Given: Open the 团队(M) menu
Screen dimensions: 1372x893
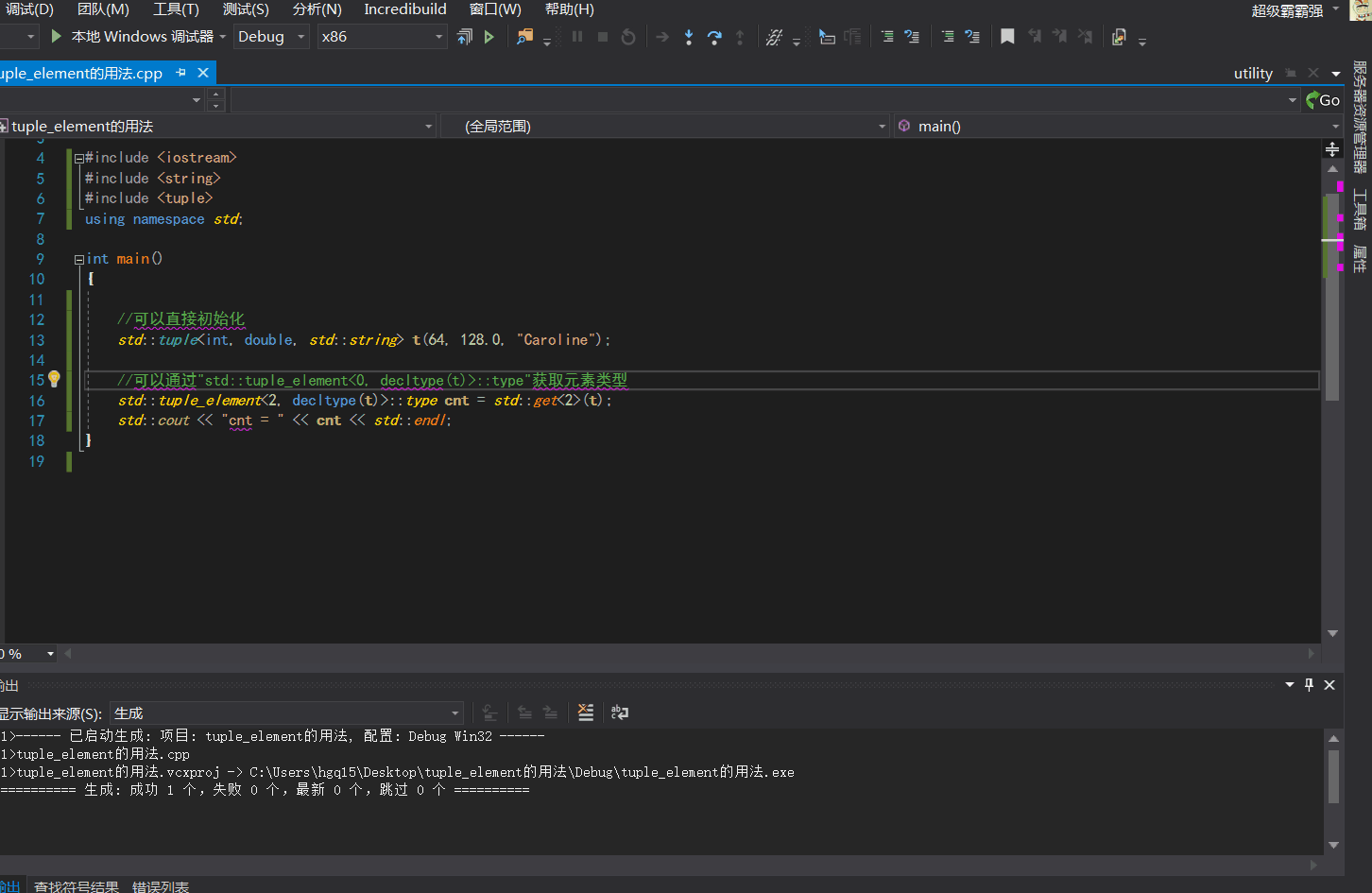Looking at the screenshot, I should (103, 9).
